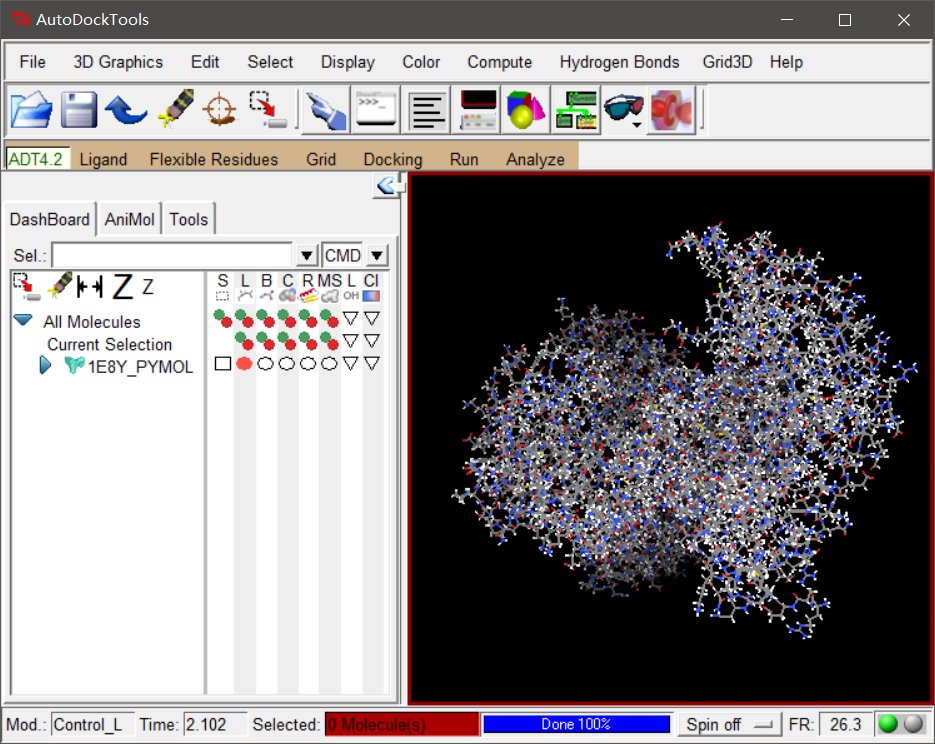
Task: Toggle select for All Molecules row
Action: pyautogui.click(x=222, y=318)
